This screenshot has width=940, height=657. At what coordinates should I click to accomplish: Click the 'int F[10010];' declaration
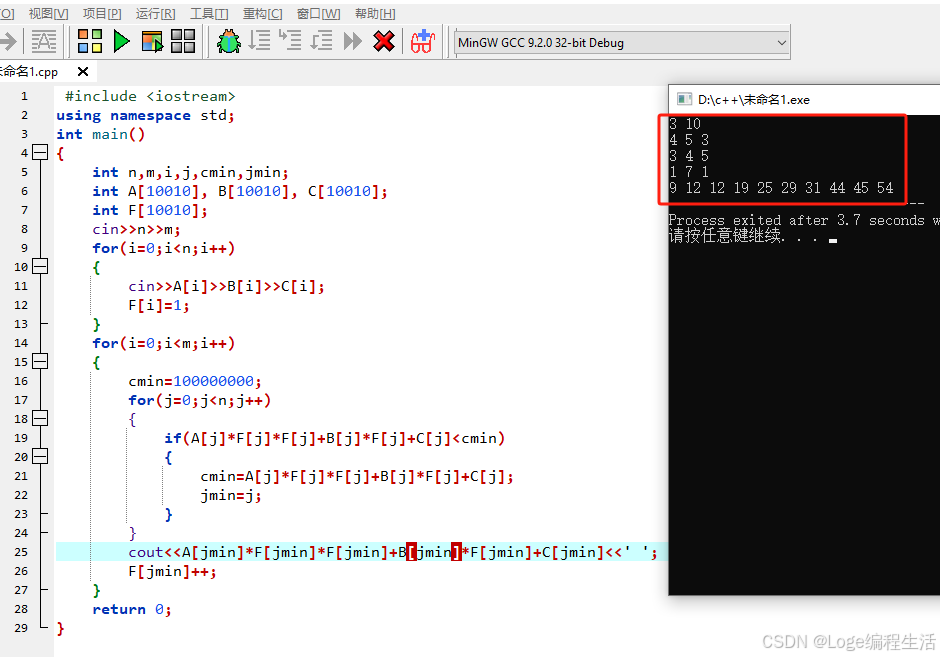click(150, 210)
